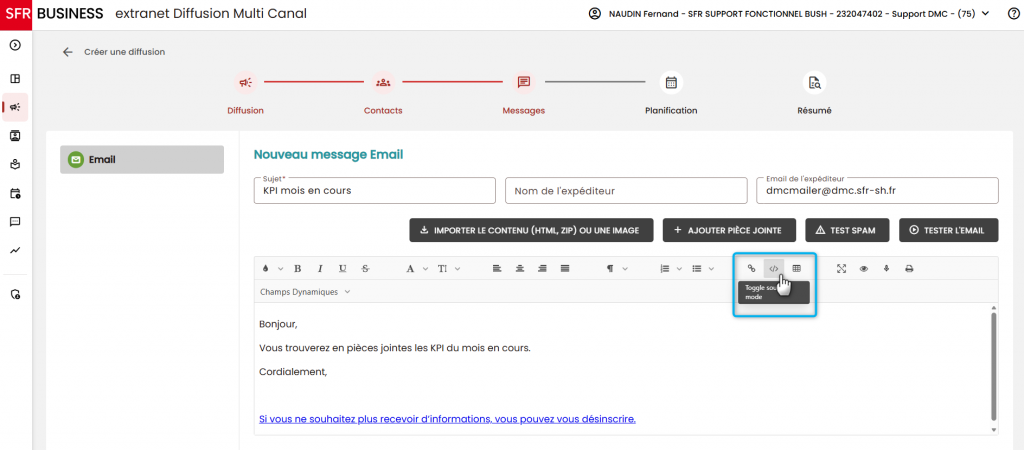Toggle strikethrough formatting in the editor
Image resolution: width=1024 pixels, height=450 pixels.
(x=365, y=268)
